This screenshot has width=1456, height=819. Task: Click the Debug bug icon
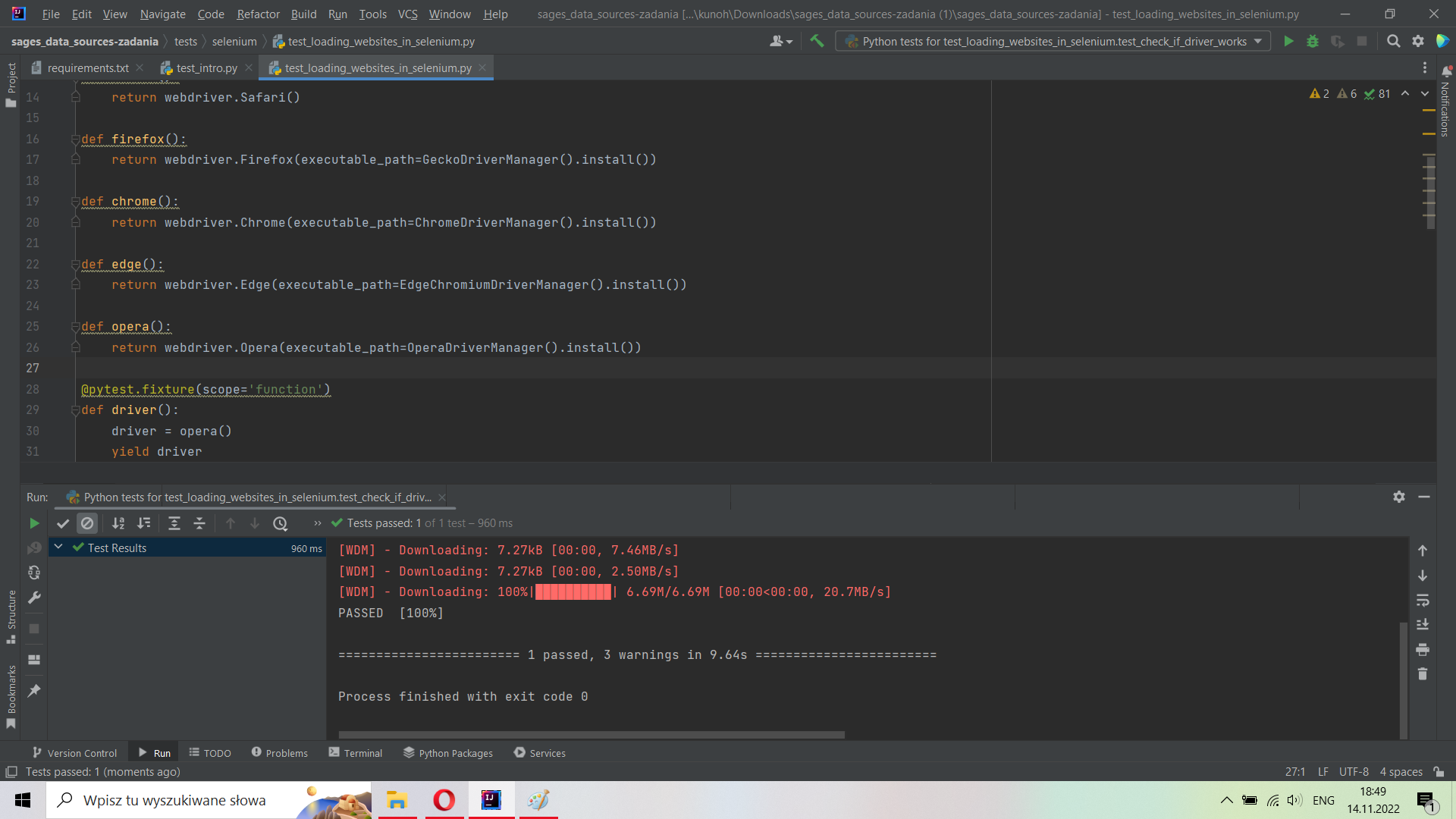pyautogui.click(x=1313, y=42)
